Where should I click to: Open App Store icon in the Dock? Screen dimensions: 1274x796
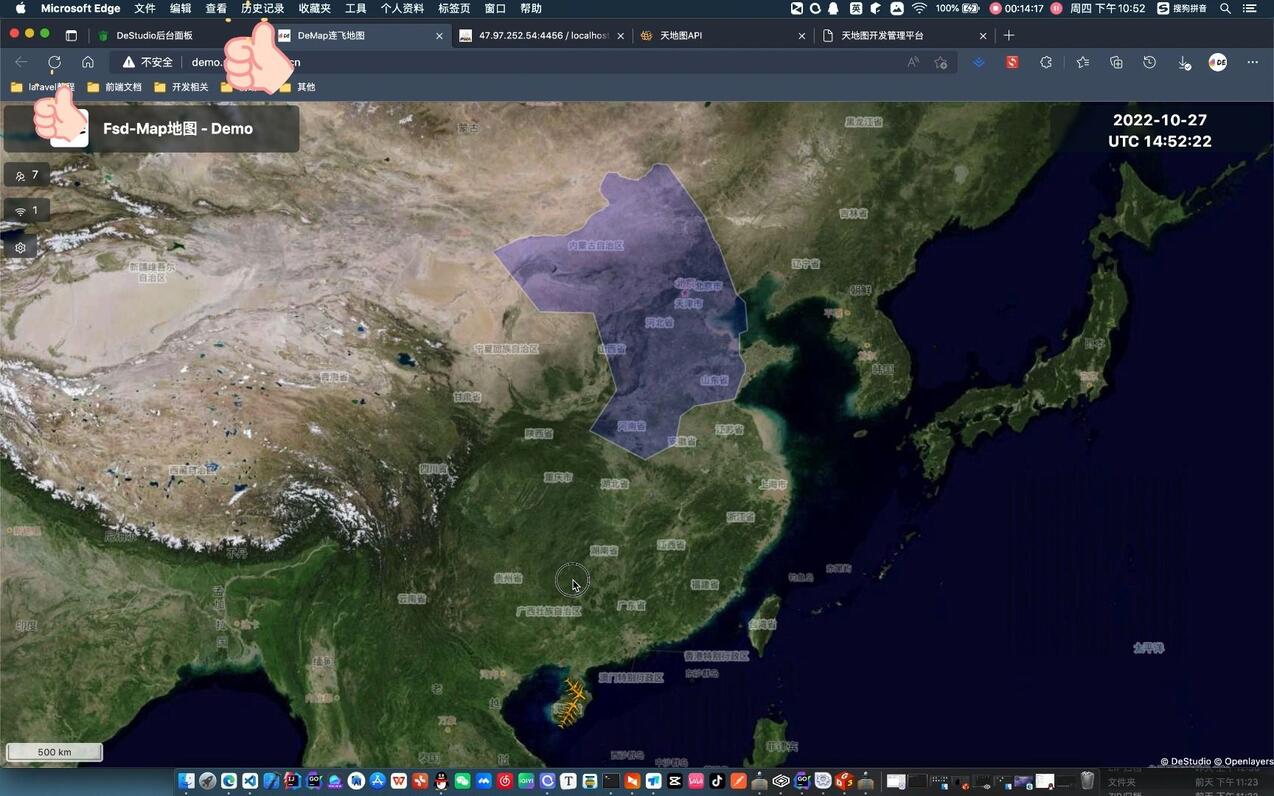point(377,780)
